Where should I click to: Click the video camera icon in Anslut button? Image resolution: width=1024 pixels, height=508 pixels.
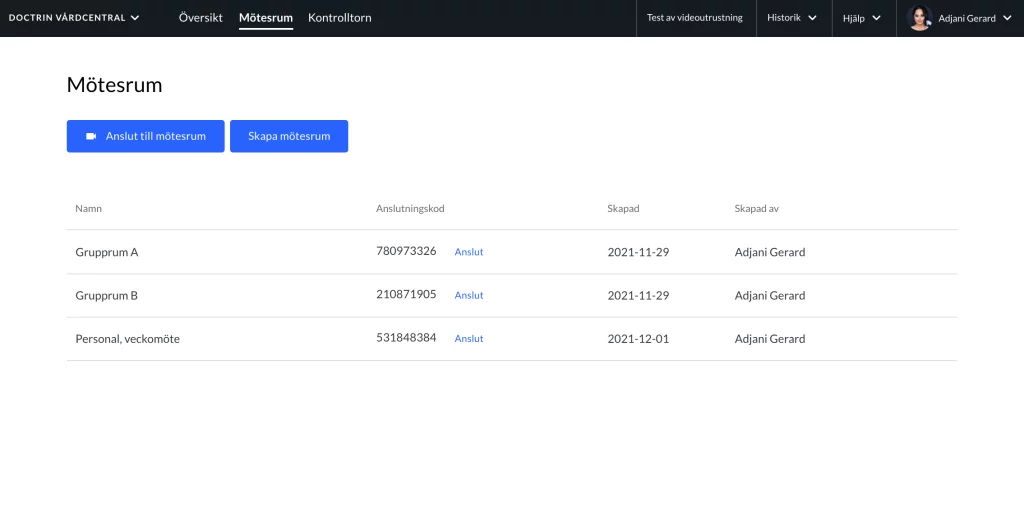point(91,136)
